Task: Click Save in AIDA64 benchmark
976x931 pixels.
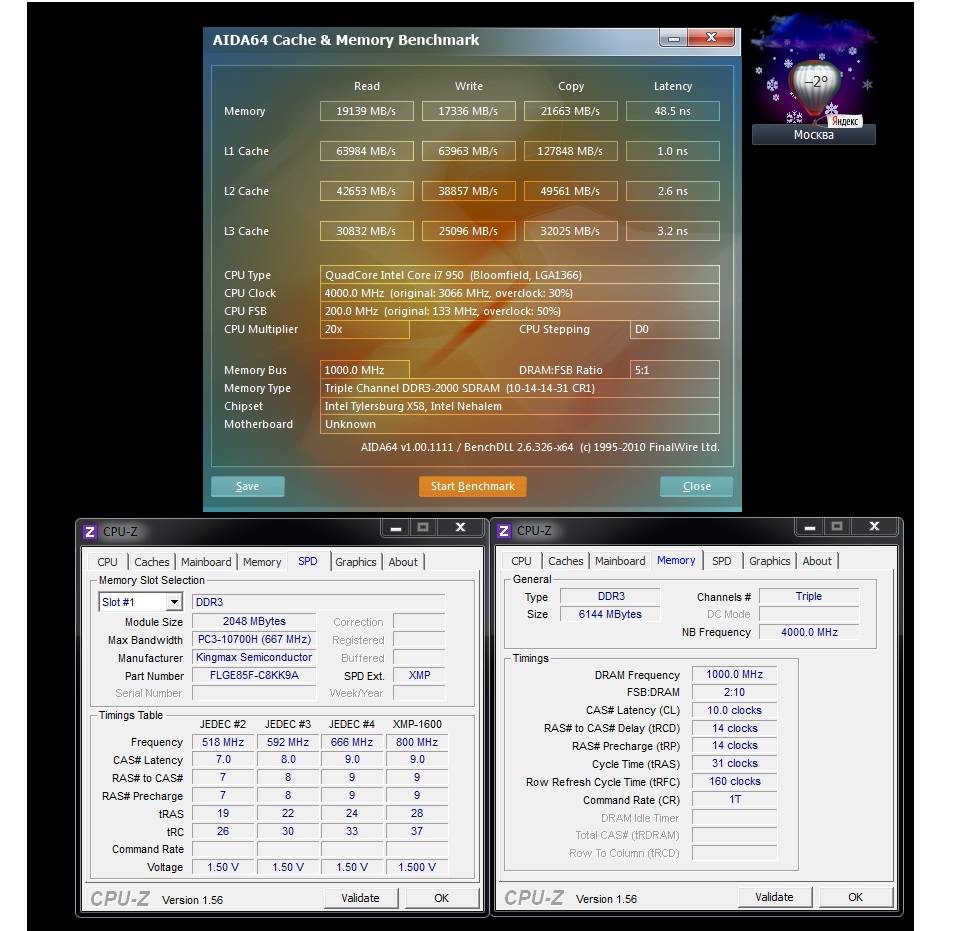Action: pos(248,486)
